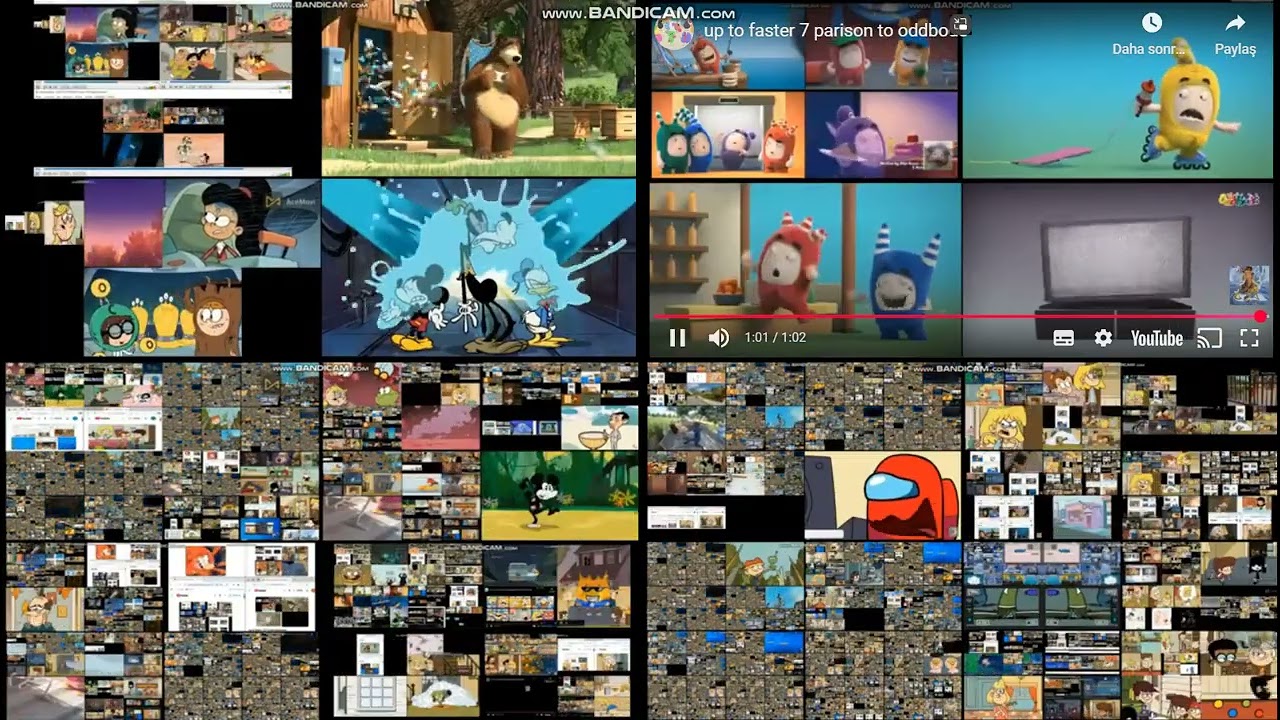Click the '1:01 / 1:02' time display
This screenshot has width=1280, height=720.
coord(775,338)
